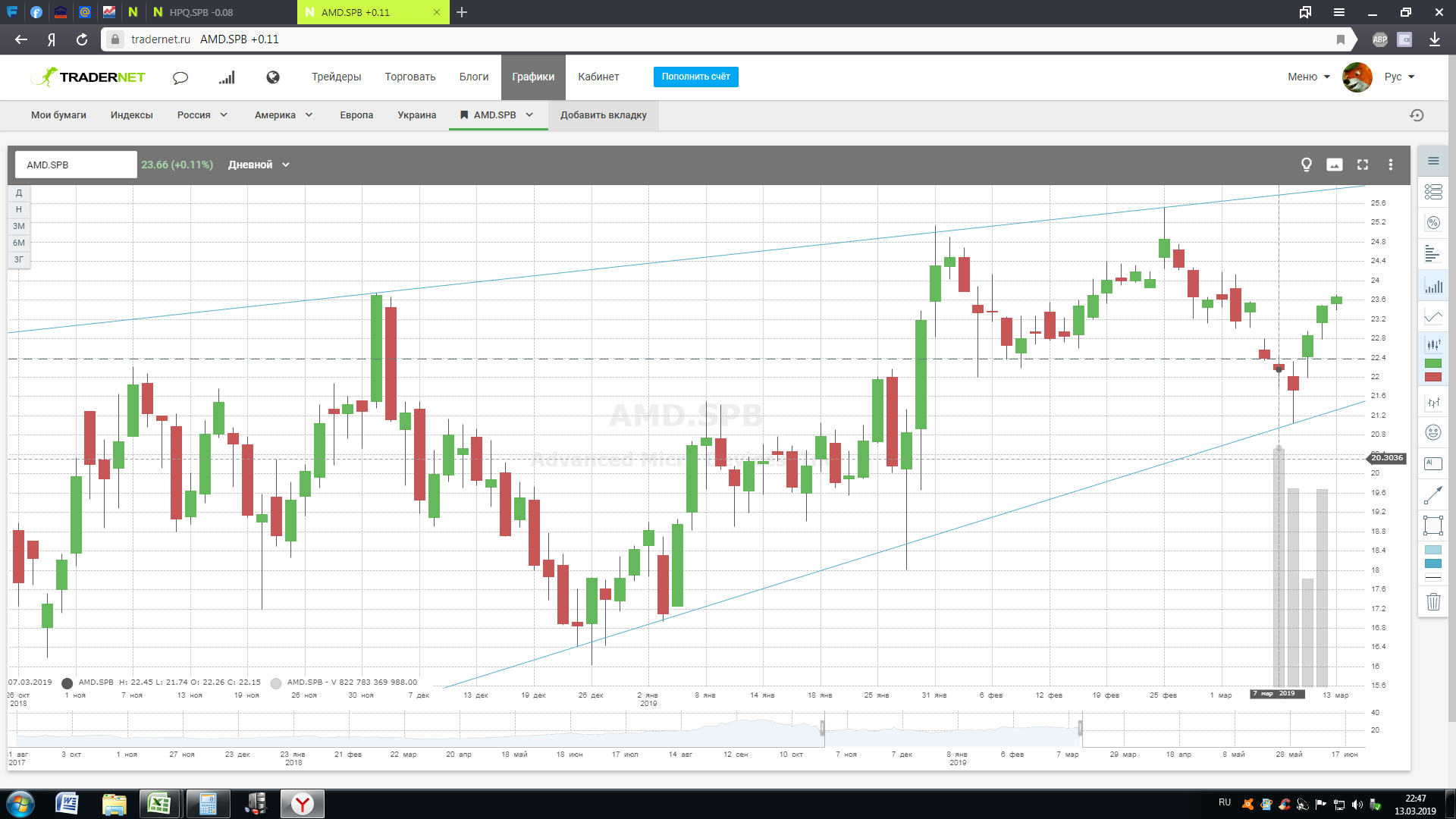Click the Пополнить счёт button
The image size is (1456, 819).
(x=696, y=77)
